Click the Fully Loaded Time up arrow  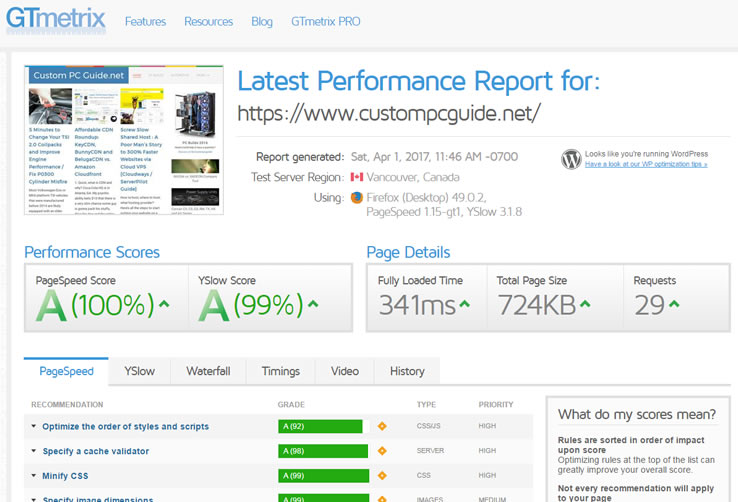click(465, 304)
